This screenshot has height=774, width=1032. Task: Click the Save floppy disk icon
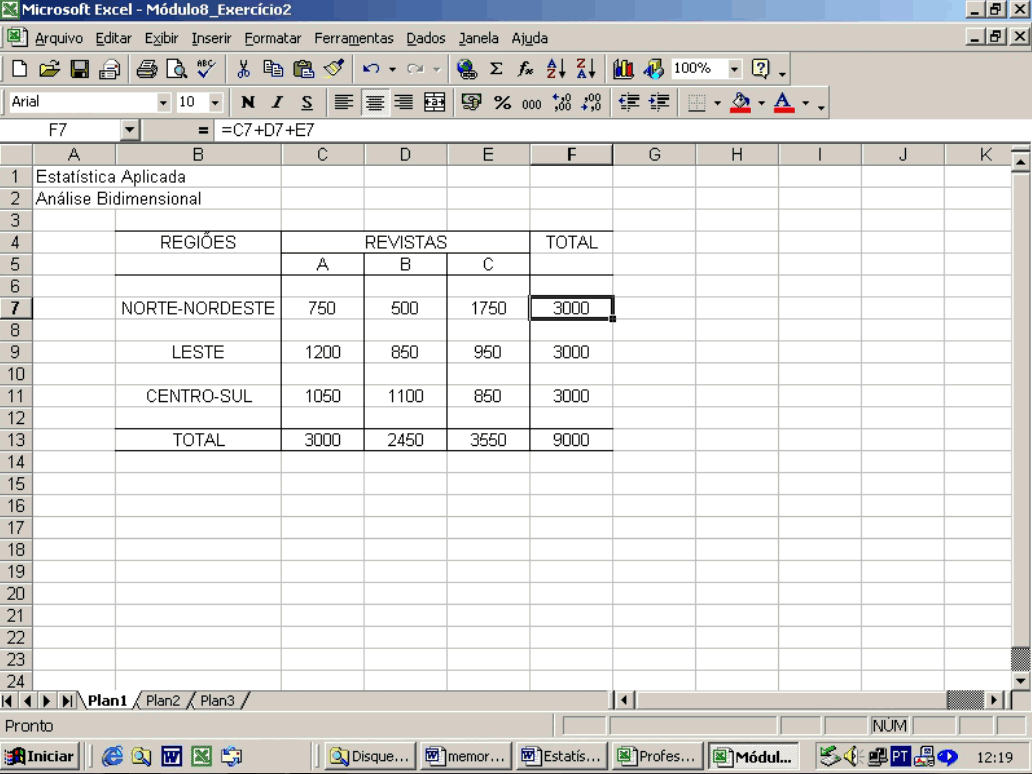(x=80, y=69)
